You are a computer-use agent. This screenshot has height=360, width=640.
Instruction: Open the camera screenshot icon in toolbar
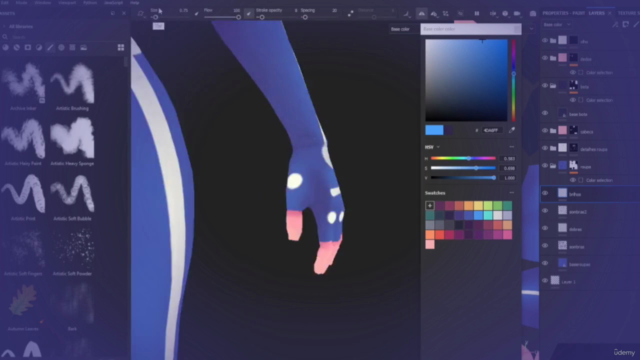click(x=533, y=13)
